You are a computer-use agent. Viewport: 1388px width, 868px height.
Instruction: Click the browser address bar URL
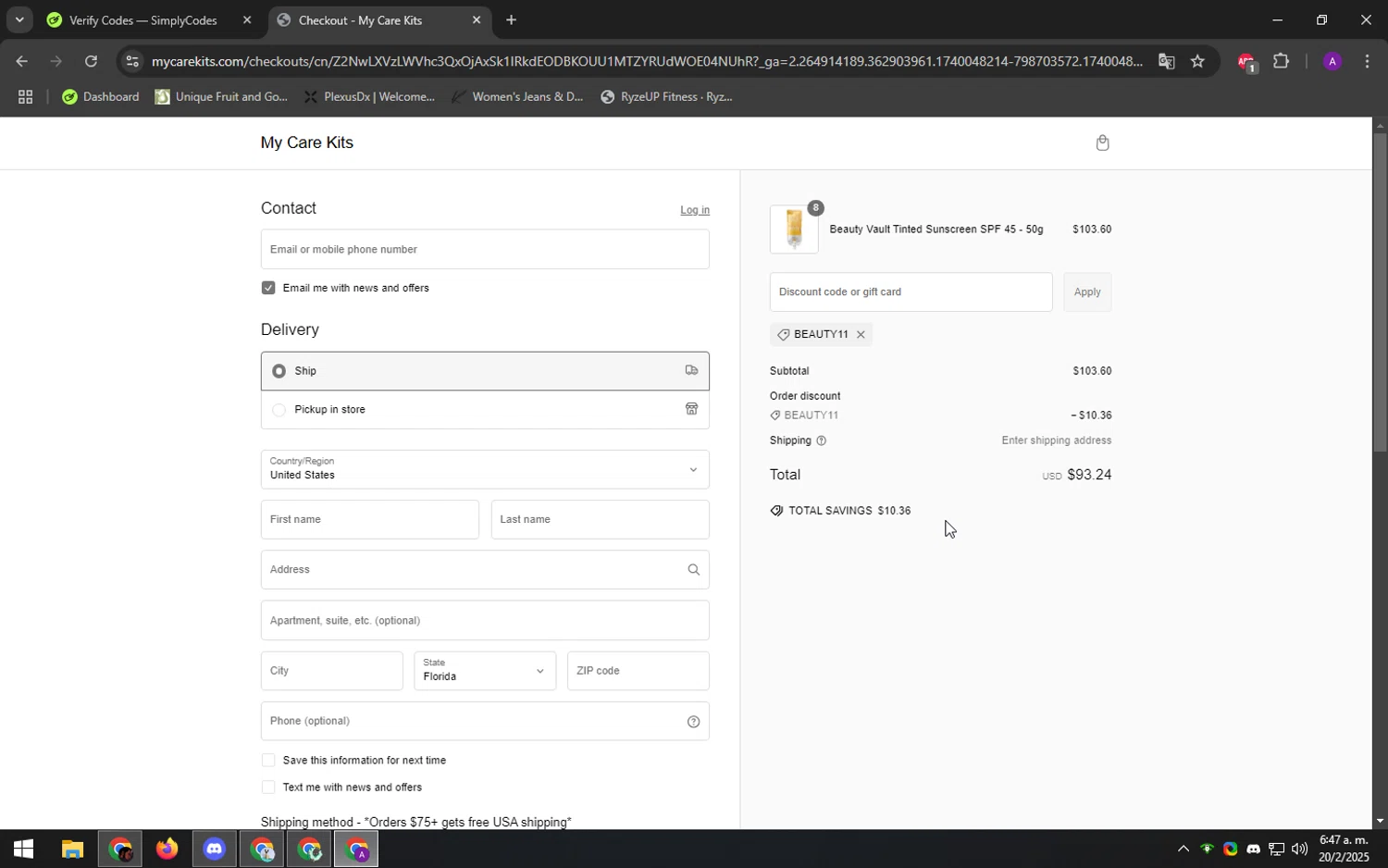[x=647, y=62]
